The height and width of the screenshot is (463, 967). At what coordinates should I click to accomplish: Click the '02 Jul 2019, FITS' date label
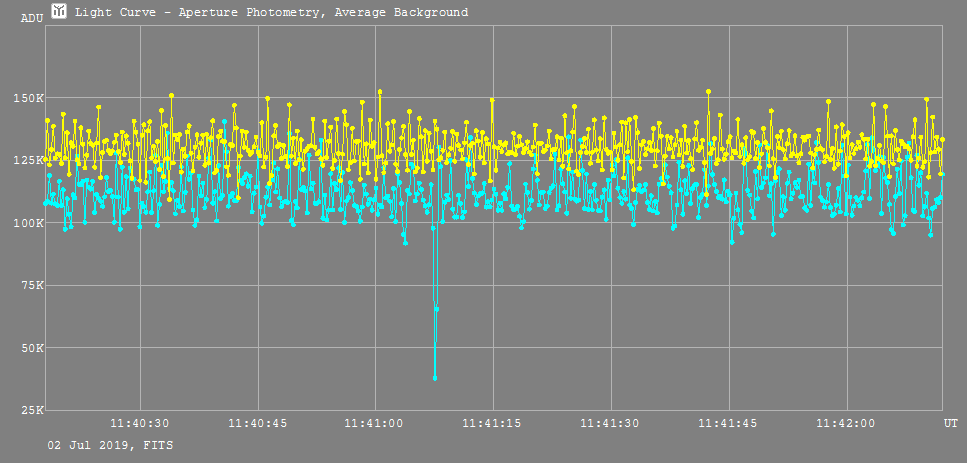110,445
